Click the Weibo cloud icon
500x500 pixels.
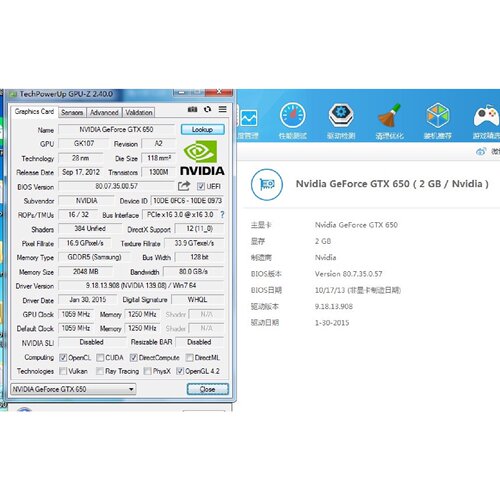point(481,152)
